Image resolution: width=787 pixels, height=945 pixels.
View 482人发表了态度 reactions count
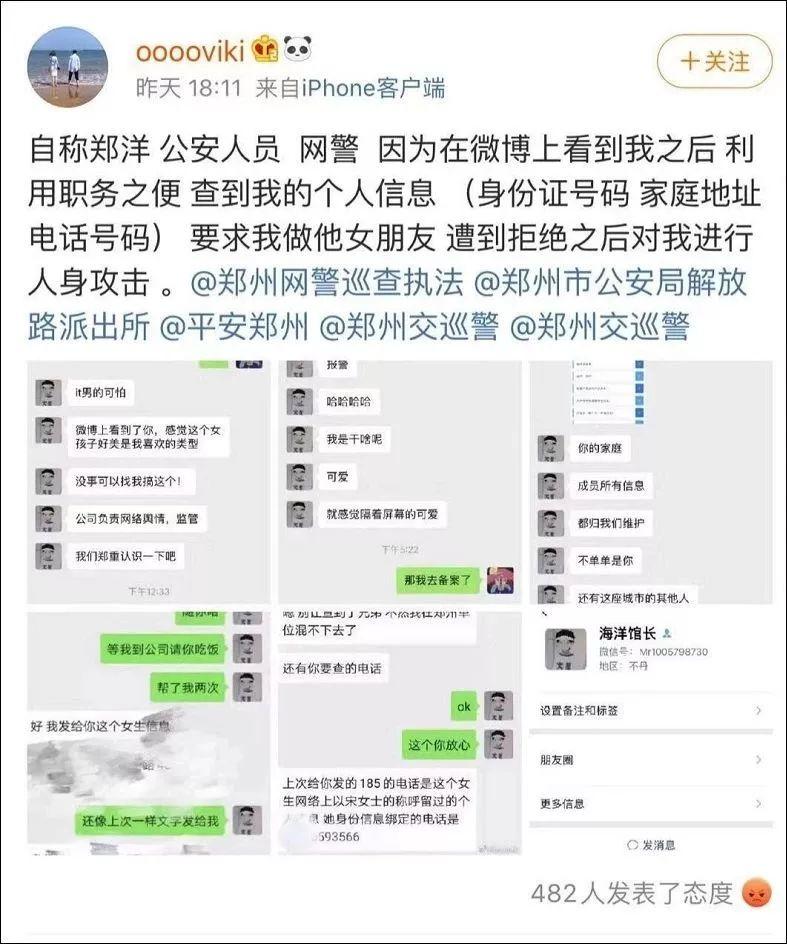point(632,893)
